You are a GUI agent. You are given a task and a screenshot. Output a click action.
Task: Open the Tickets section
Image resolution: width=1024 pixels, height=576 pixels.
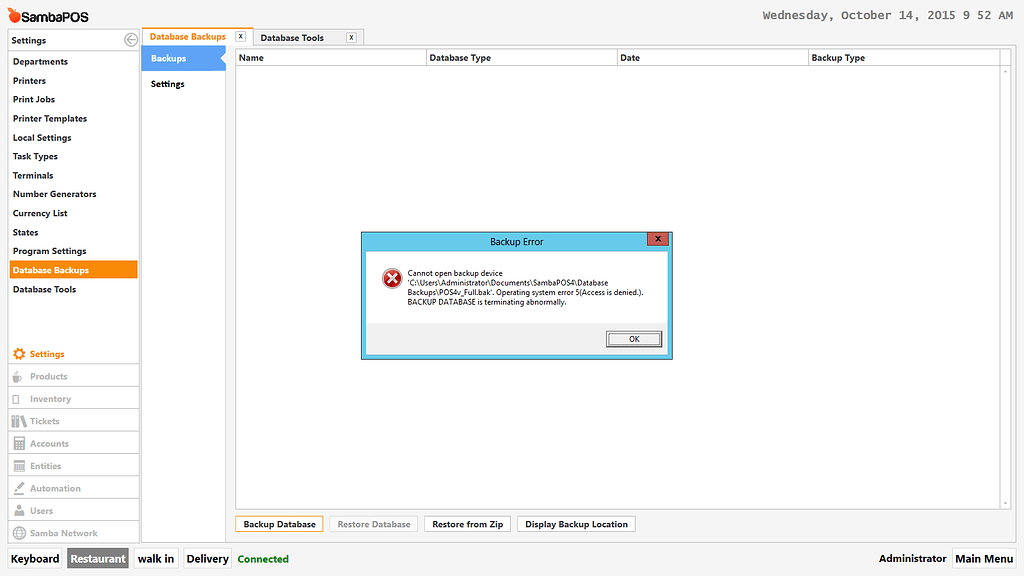74,421
